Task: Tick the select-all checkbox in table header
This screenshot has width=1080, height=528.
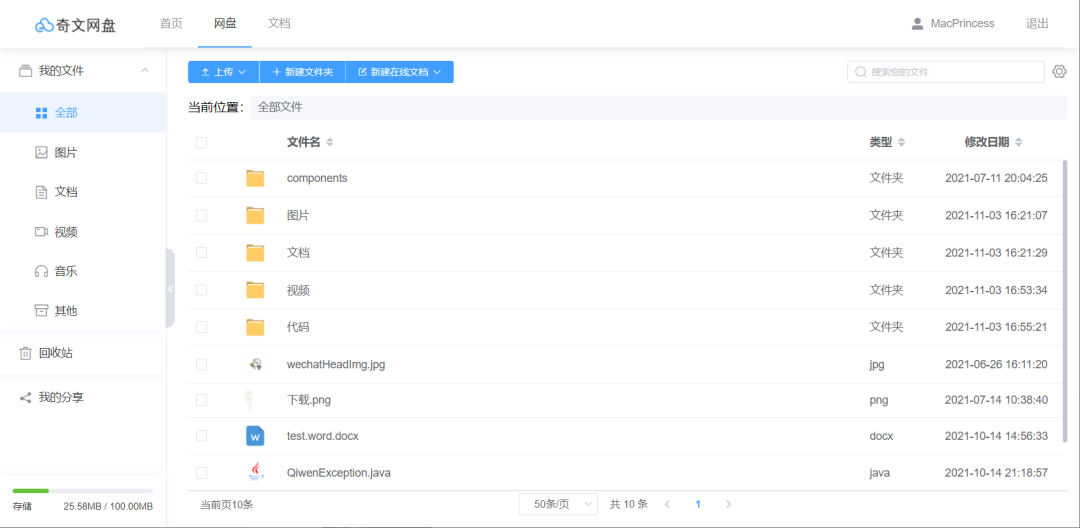Action: pyautogui.click(x=201, y=143)
